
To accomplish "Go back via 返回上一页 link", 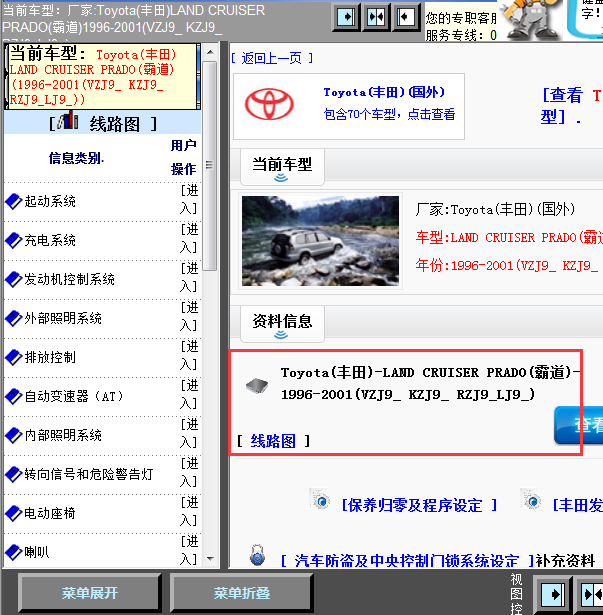I will [272, 58].
